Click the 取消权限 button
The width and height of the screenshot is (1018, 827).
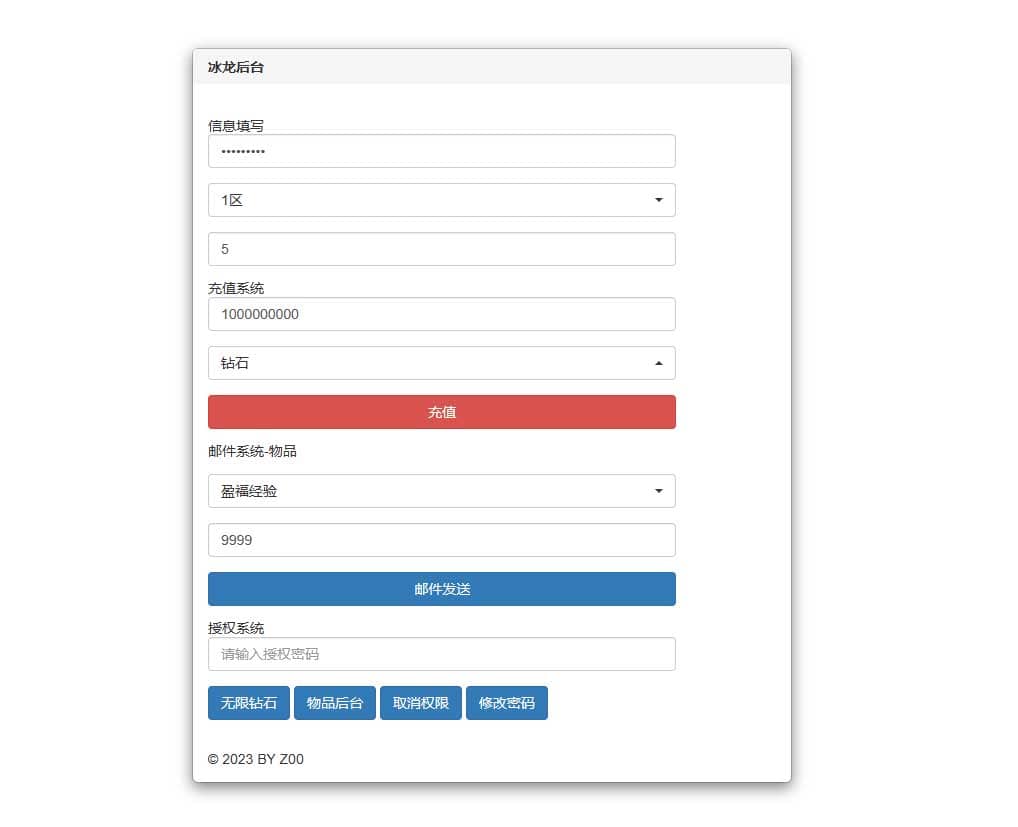tap(421, 703)
